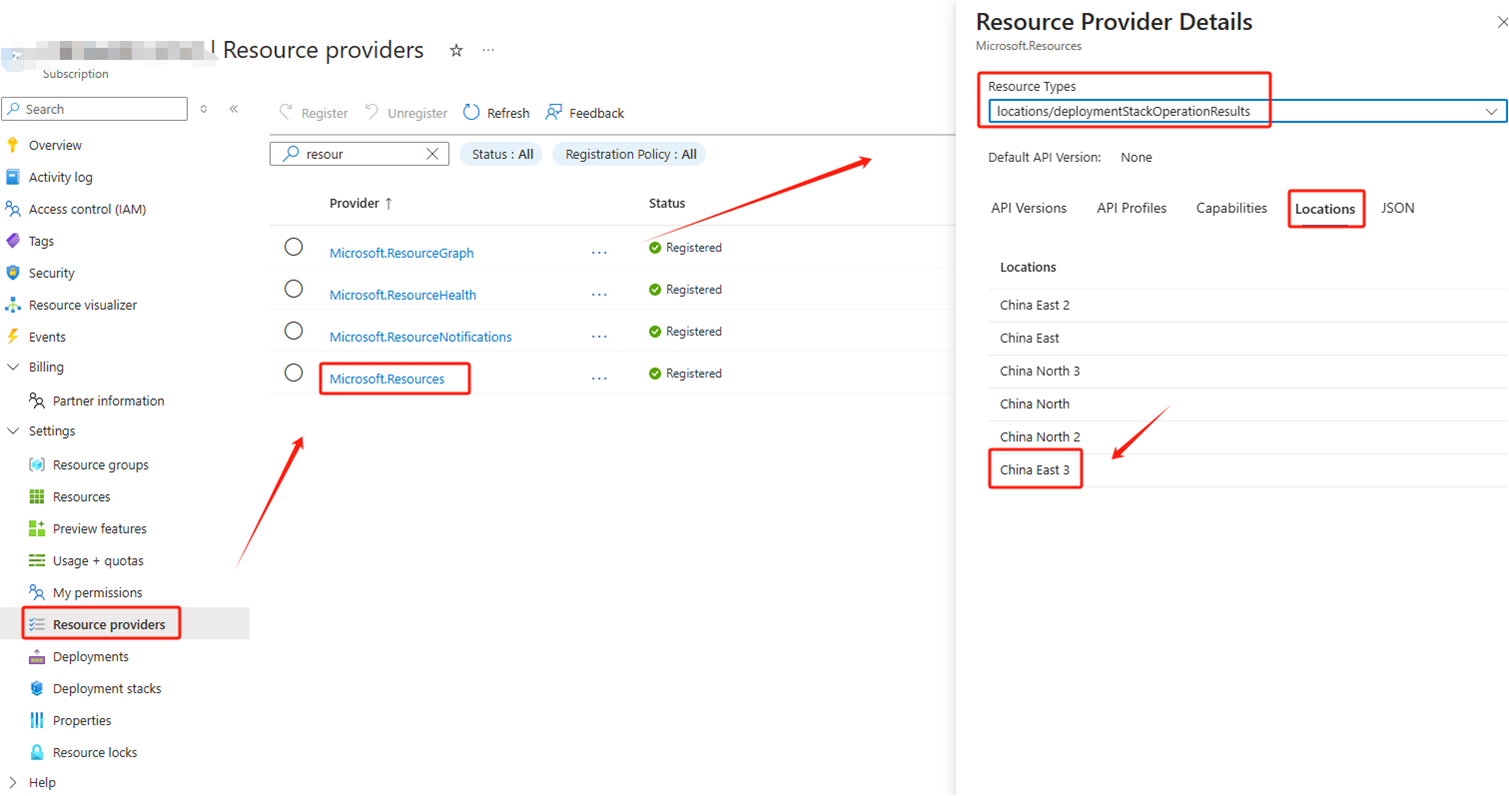
Task: Open Deployments in the sidebar
Action: pos(90,657)
